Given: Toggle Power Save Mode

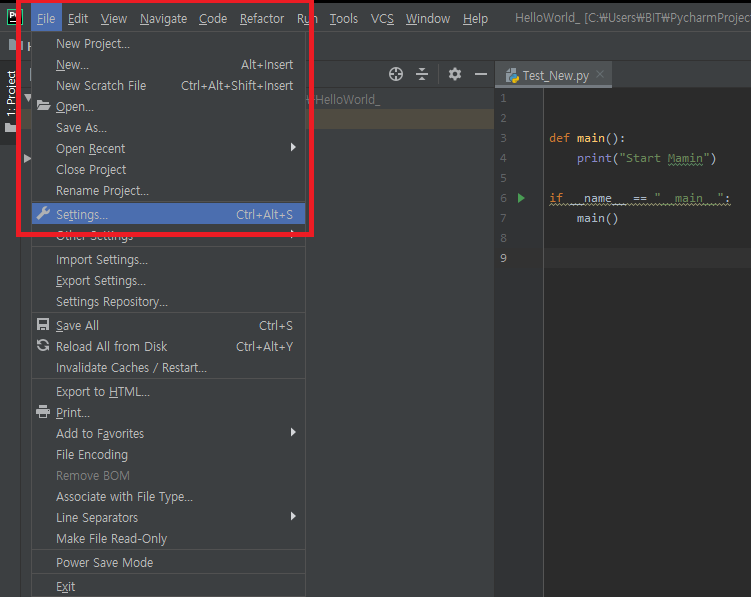Looking at the screenshot, I should [x=168, y=563].
